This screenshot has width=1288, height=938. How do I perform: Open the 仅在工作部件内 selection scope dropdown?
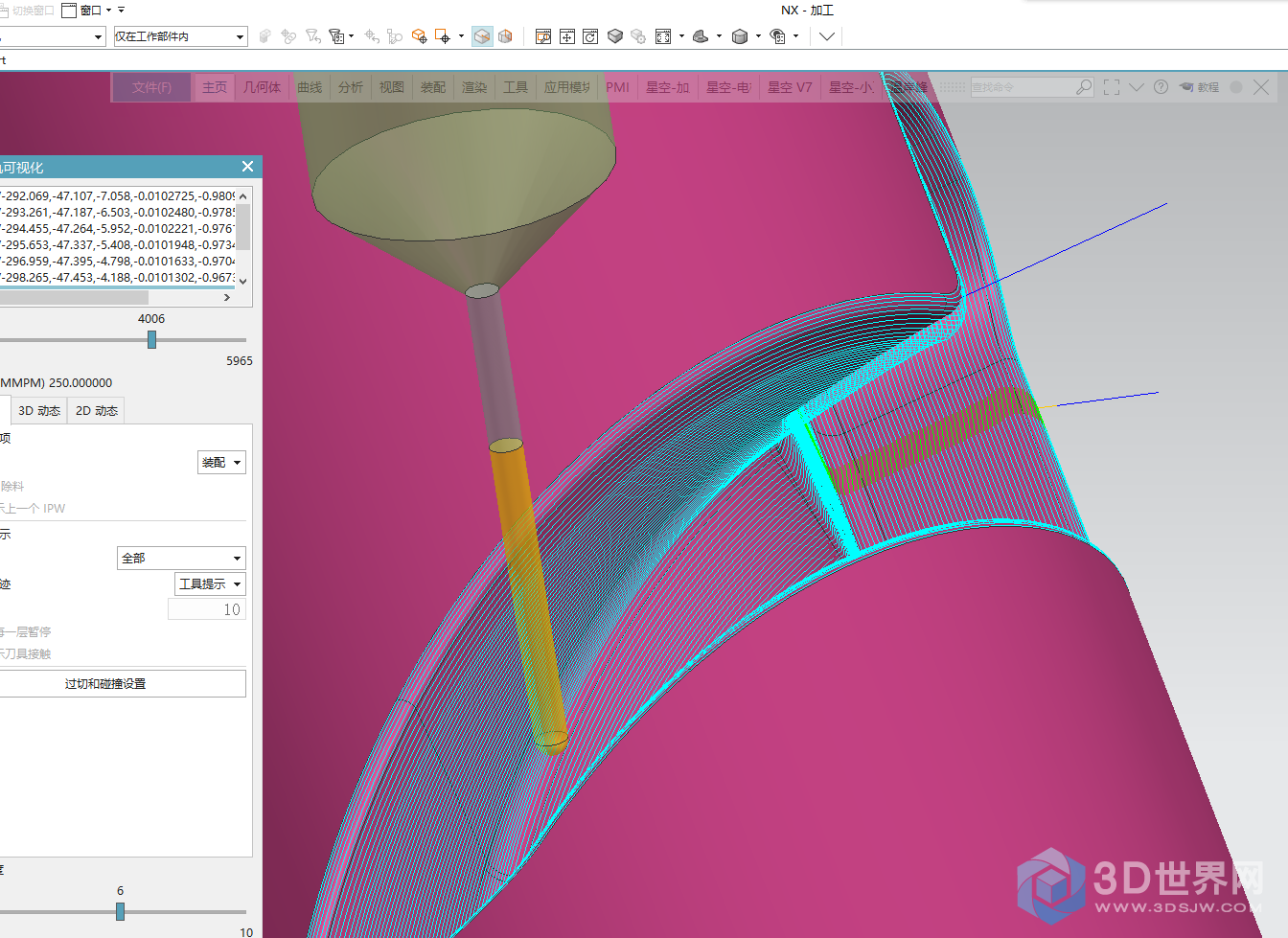[x=181, y=36]
